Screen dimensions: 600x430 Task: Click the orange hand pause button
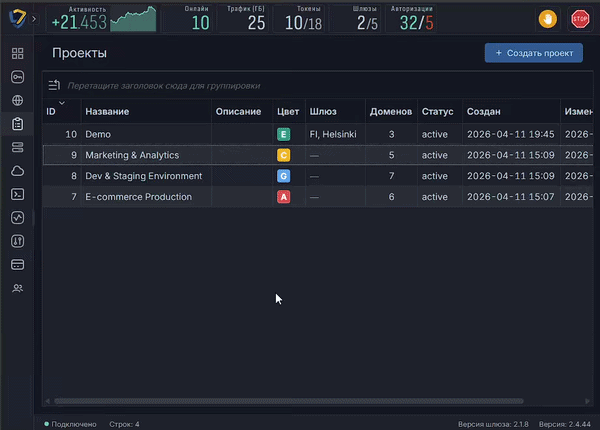click(x=548, y=19)
